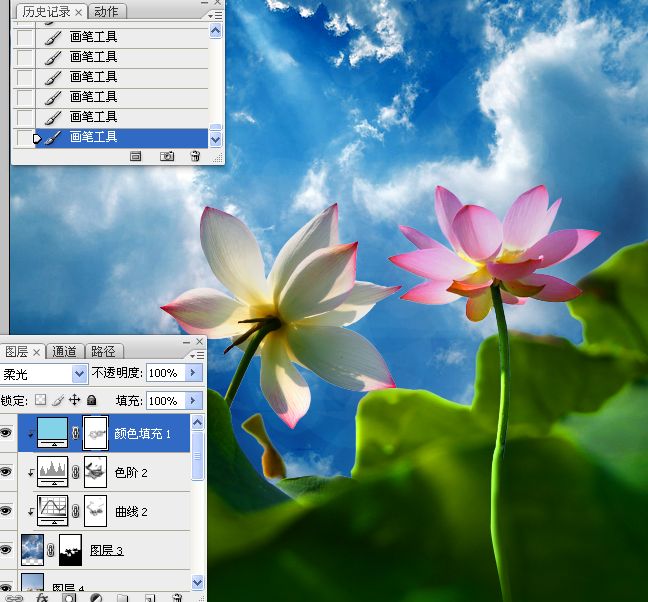The height and width of the screenshot is (602, 648).
Task: Switch to the 历史记录 tab
Action: [46, 12]
